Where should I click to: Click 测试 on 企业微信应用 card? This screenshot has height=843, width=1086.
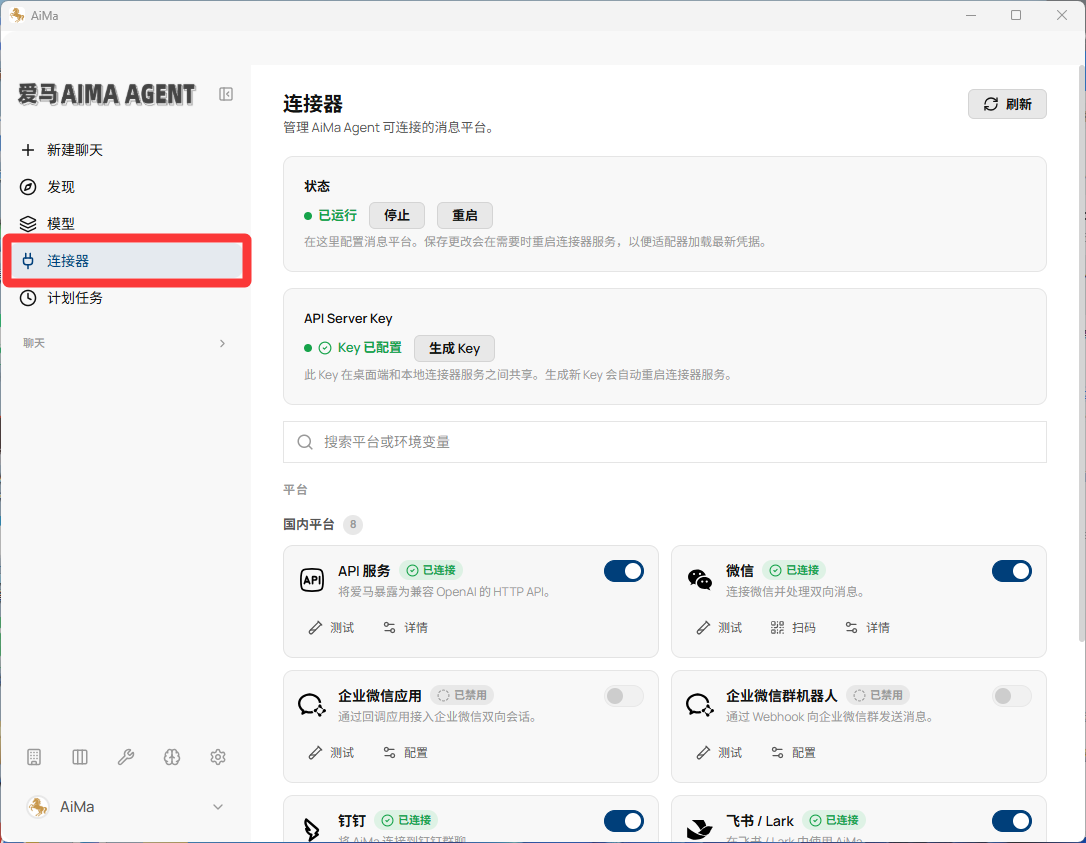tap(331, 752)
